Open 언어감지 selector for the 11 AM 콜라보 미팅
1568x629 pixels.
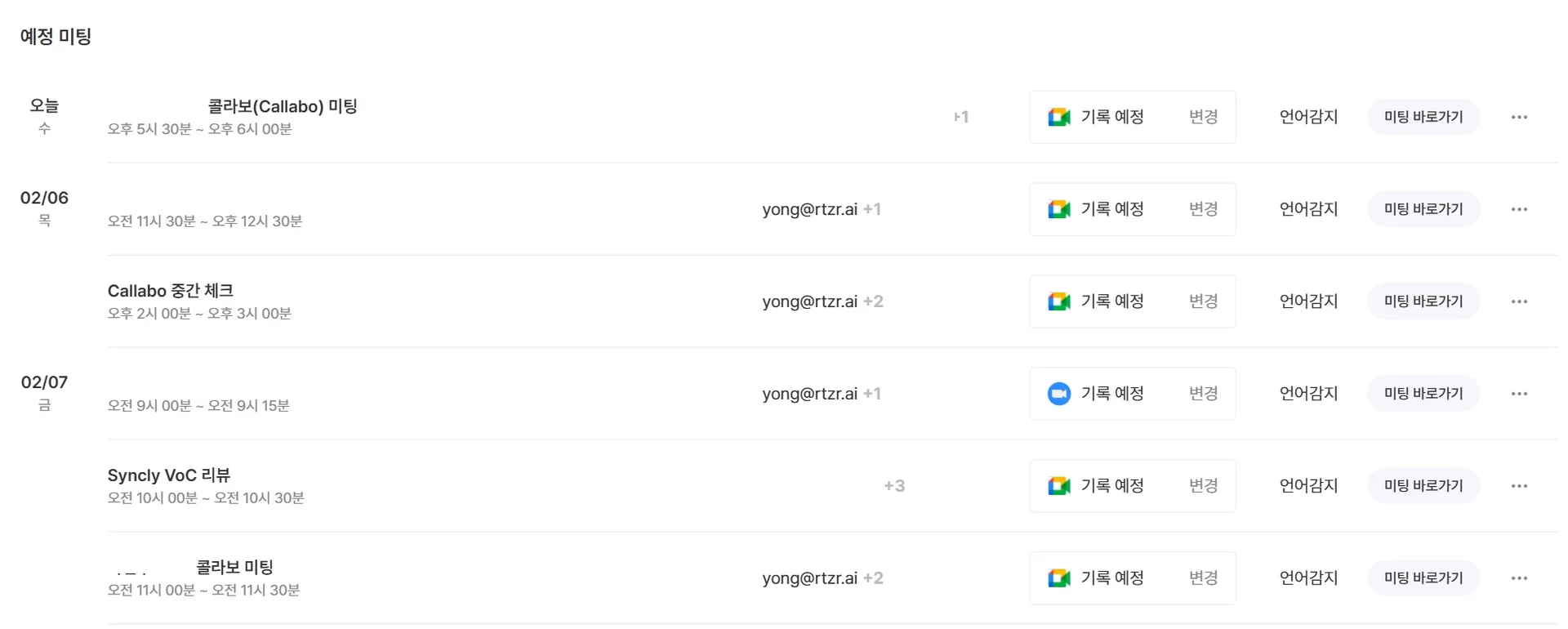[1308, 578]
